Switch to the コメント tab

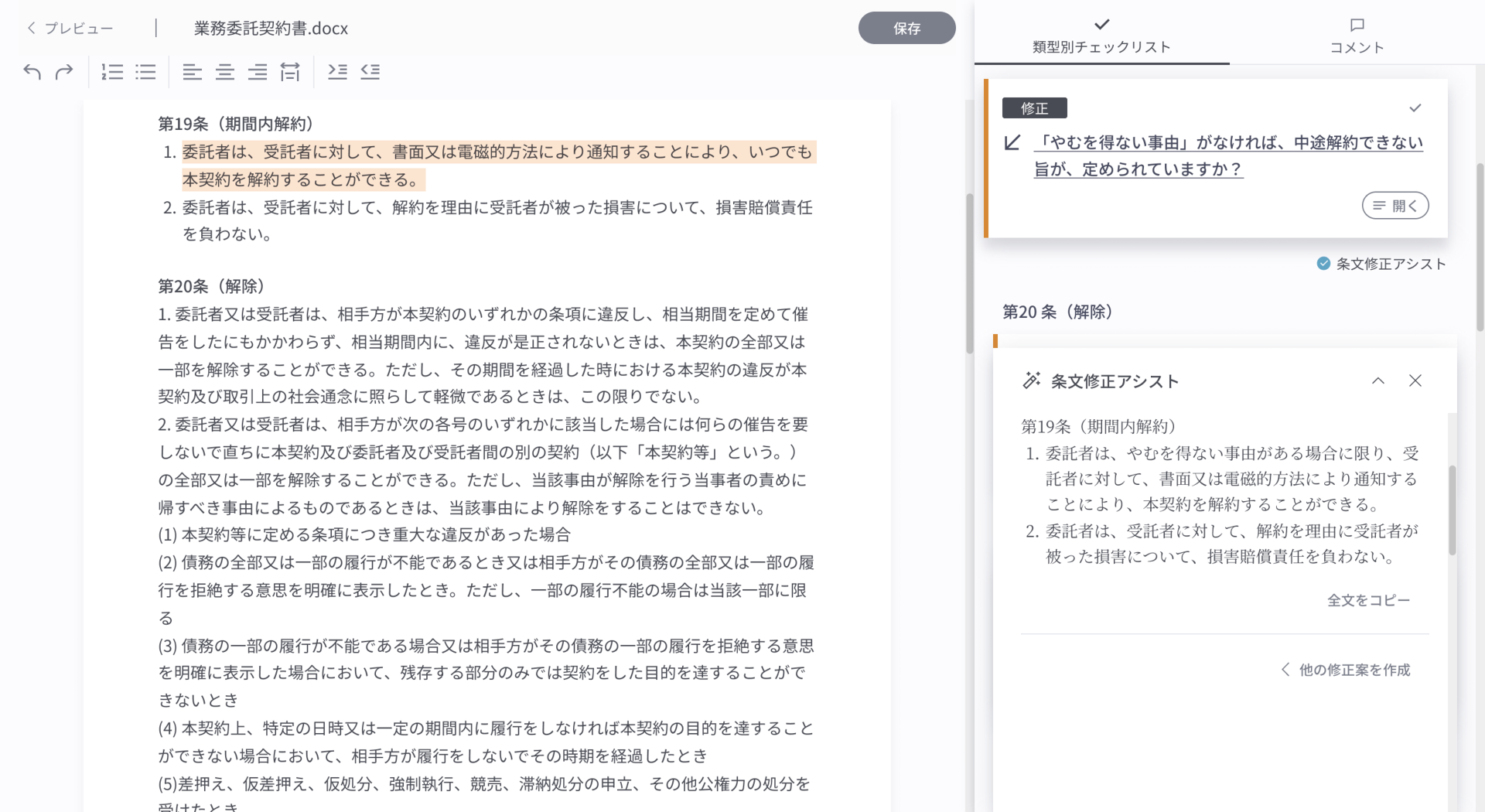1357,36
